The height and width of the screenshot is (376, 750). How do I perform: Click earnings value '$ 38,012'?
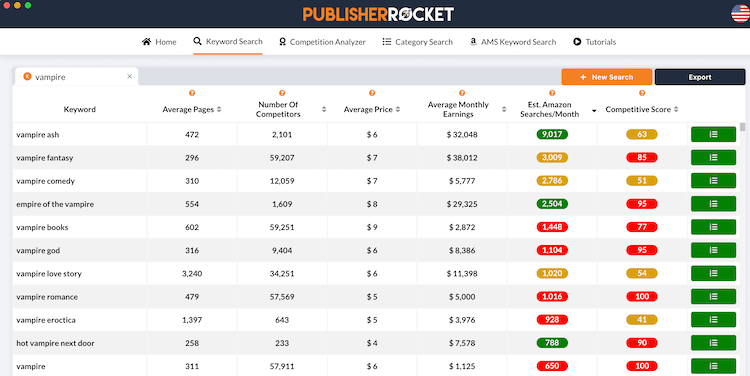click(462, 157)
